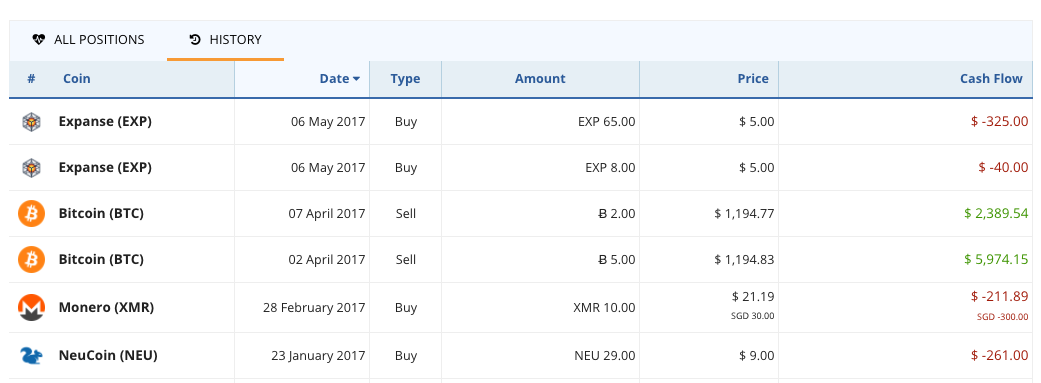
Task: Open the Monero (XMR) coin link
Action: 106,308
